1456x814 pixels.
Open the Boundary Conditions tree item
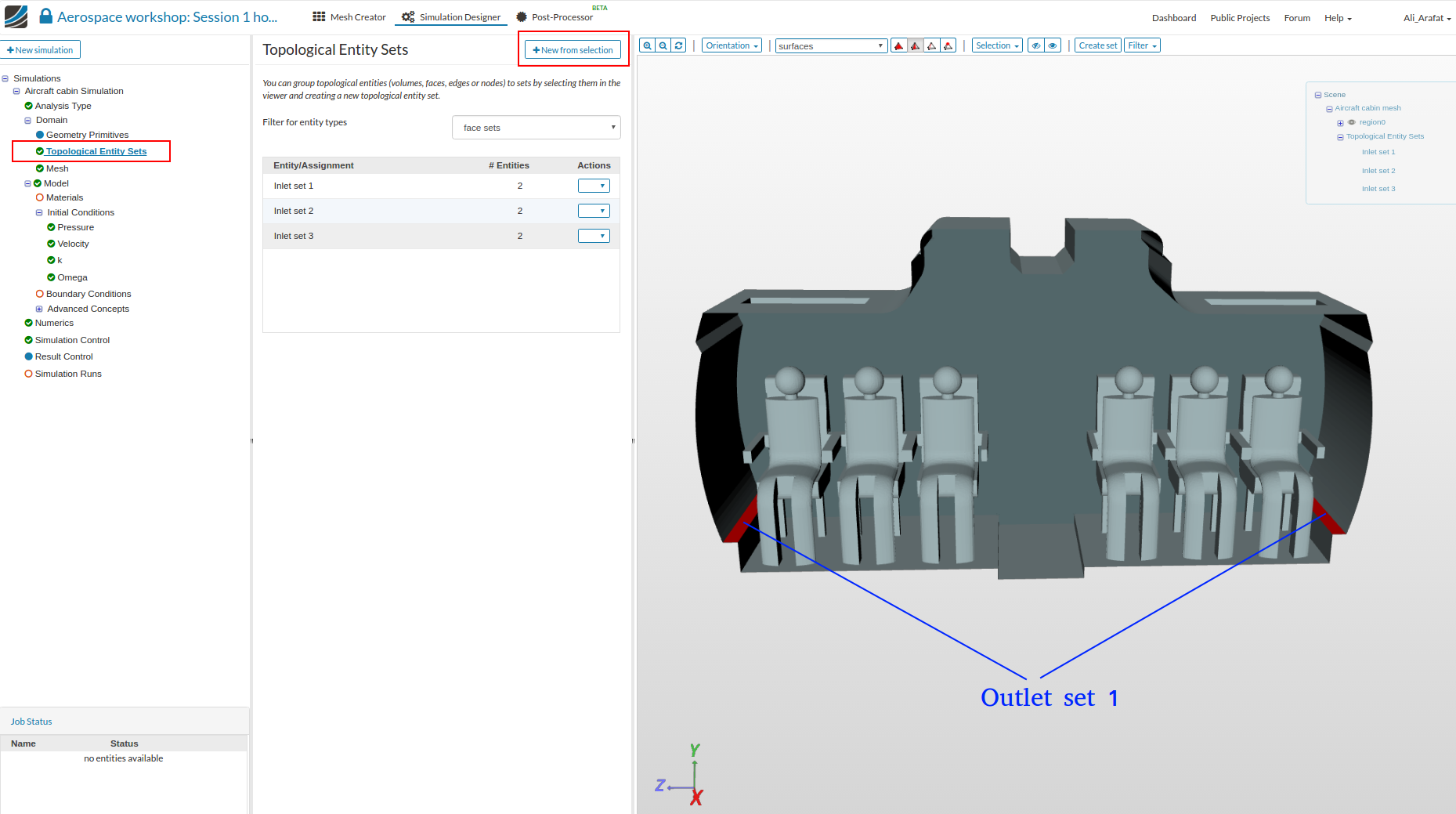click(x=89, y=294)
